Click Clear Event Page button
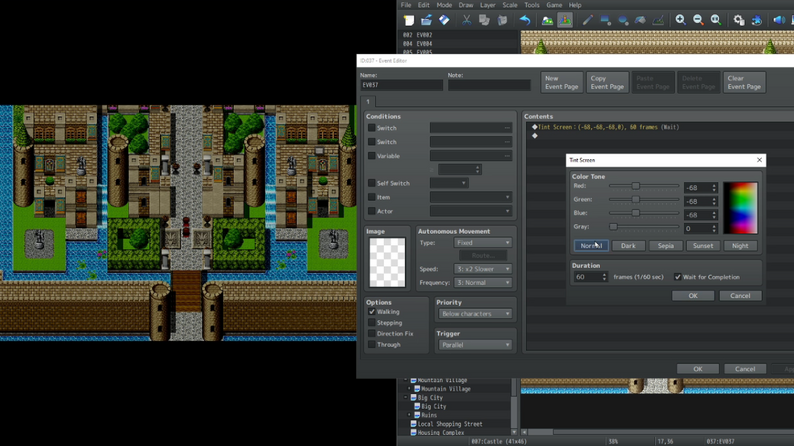This screenshot has width=794, height=446. point(744,83)
